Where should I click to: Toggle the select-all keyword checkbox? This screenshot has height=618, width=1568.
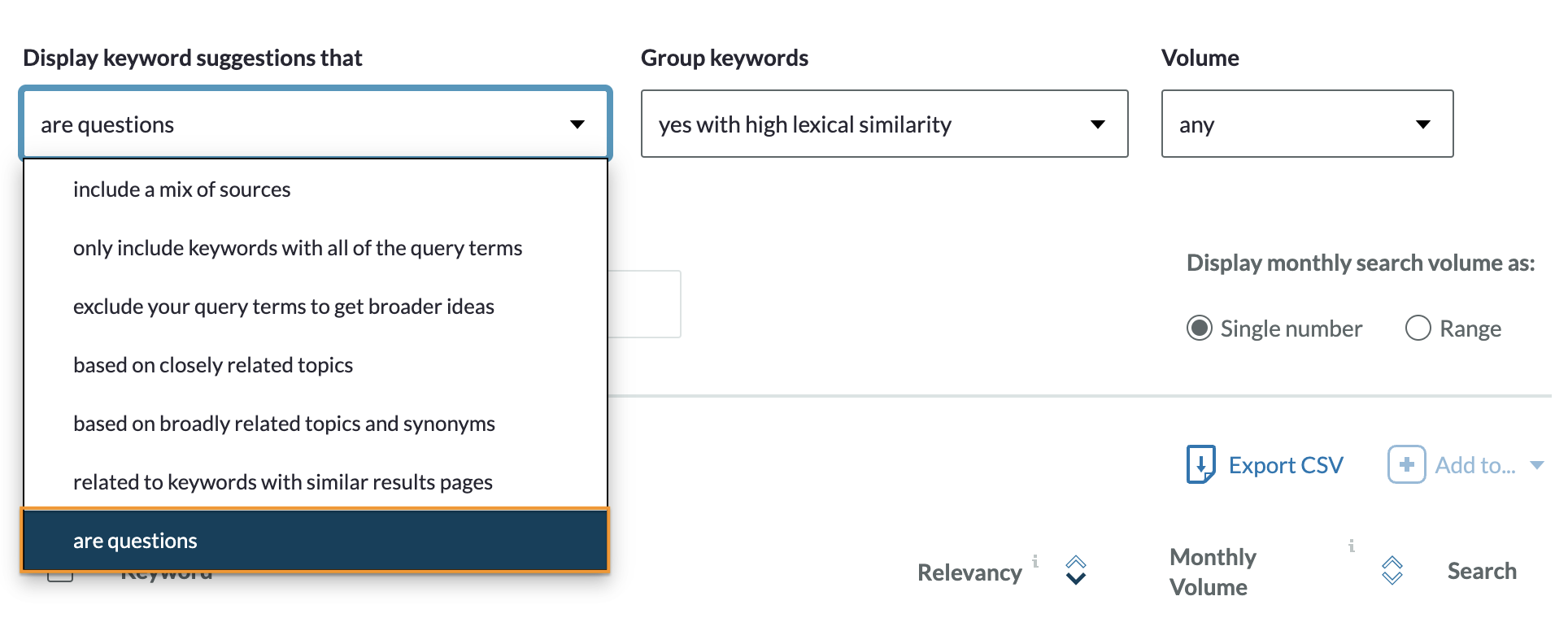(x=59, y=577)
